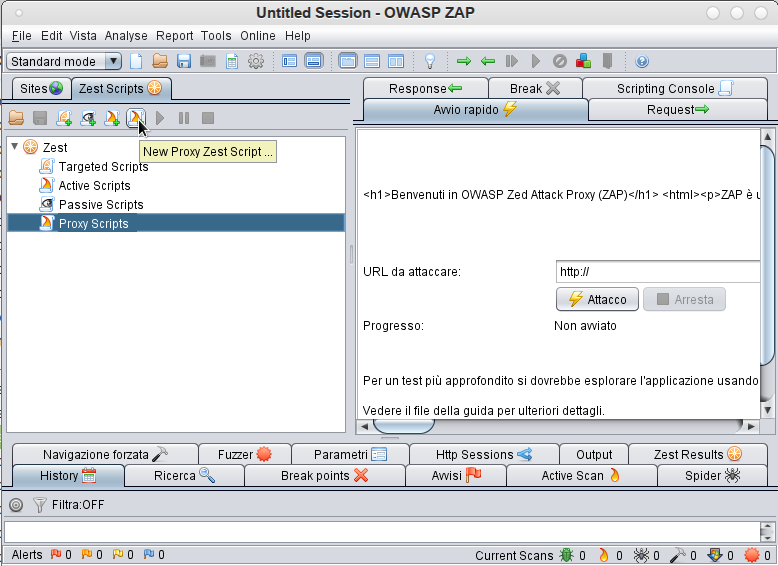Click Pause Zest script button
Image resolution: width=778 pixels, height=566 pixels.
[x=184, y=118]
